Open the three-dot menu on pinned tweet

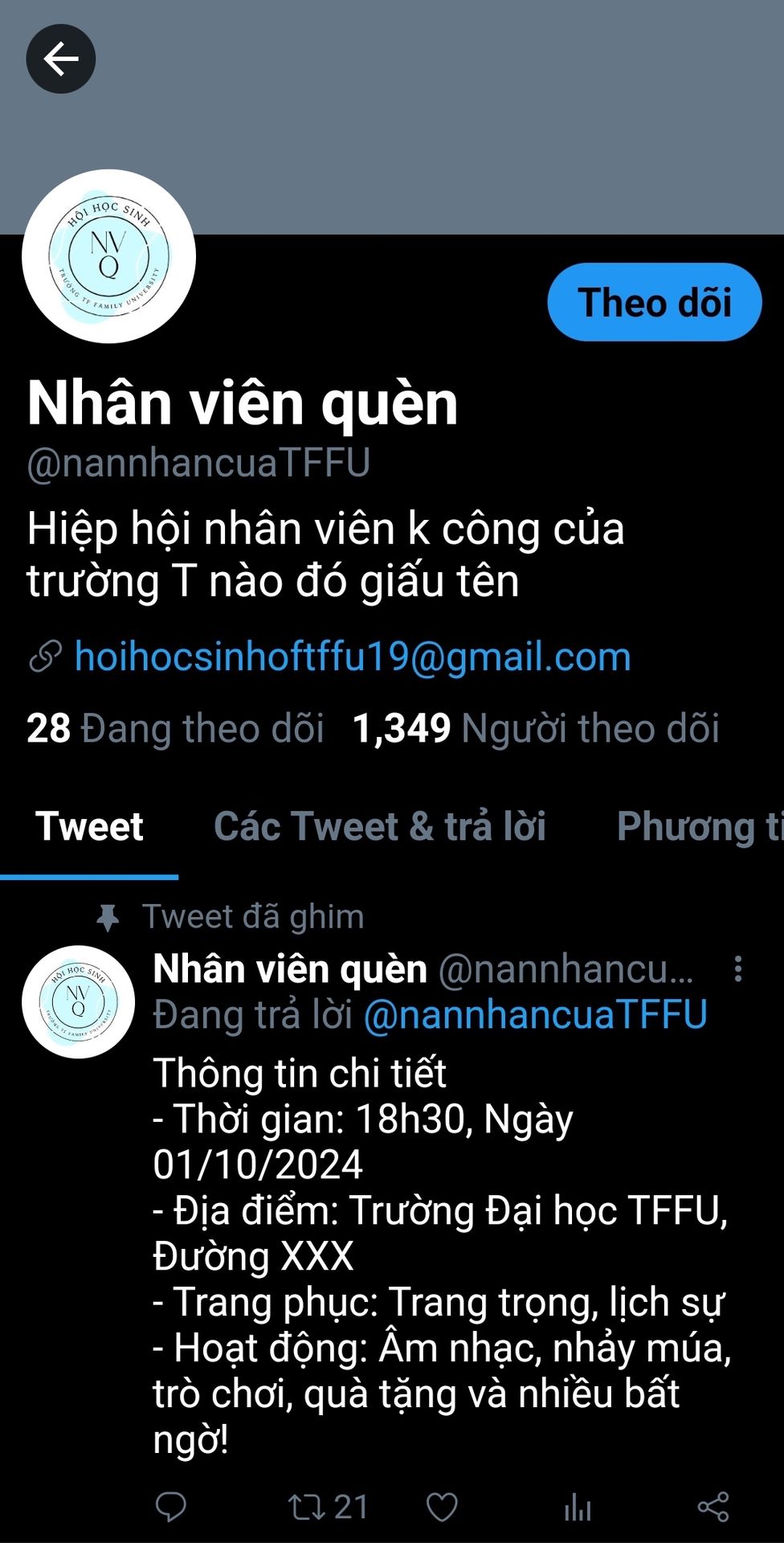pyautogui.click(x=738, y=969)
